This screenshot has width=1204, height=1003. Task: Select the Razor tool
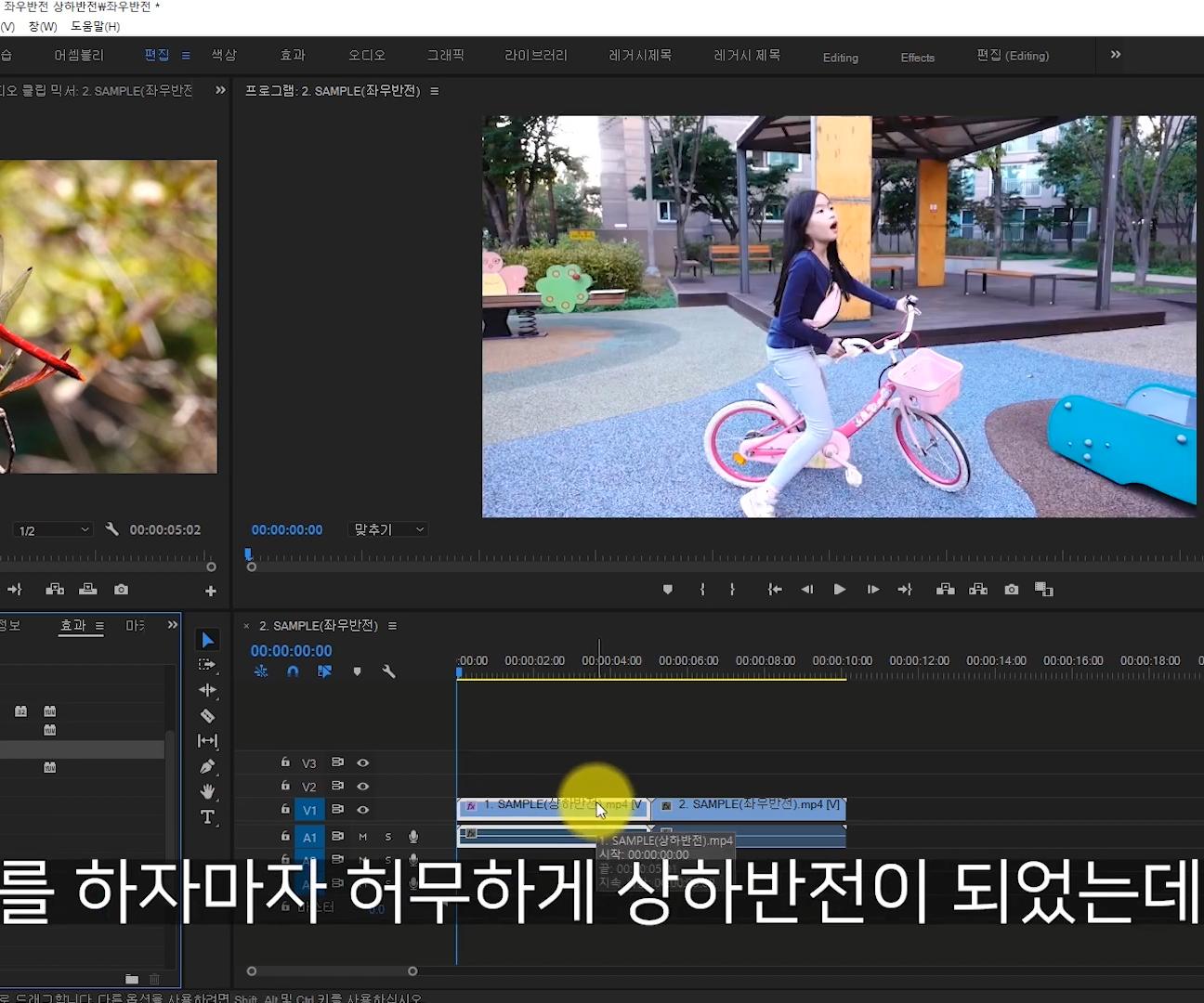pyautogui.click(x=208, y=715)
